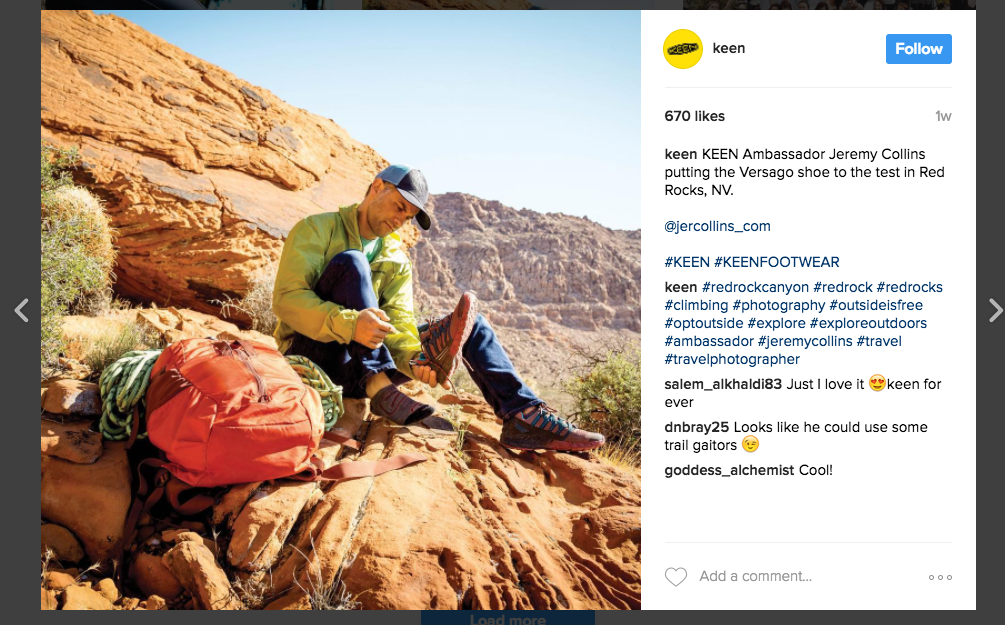View the 670 likes list
This screenshot has width=1005, height=625.
tap(694, 116)
